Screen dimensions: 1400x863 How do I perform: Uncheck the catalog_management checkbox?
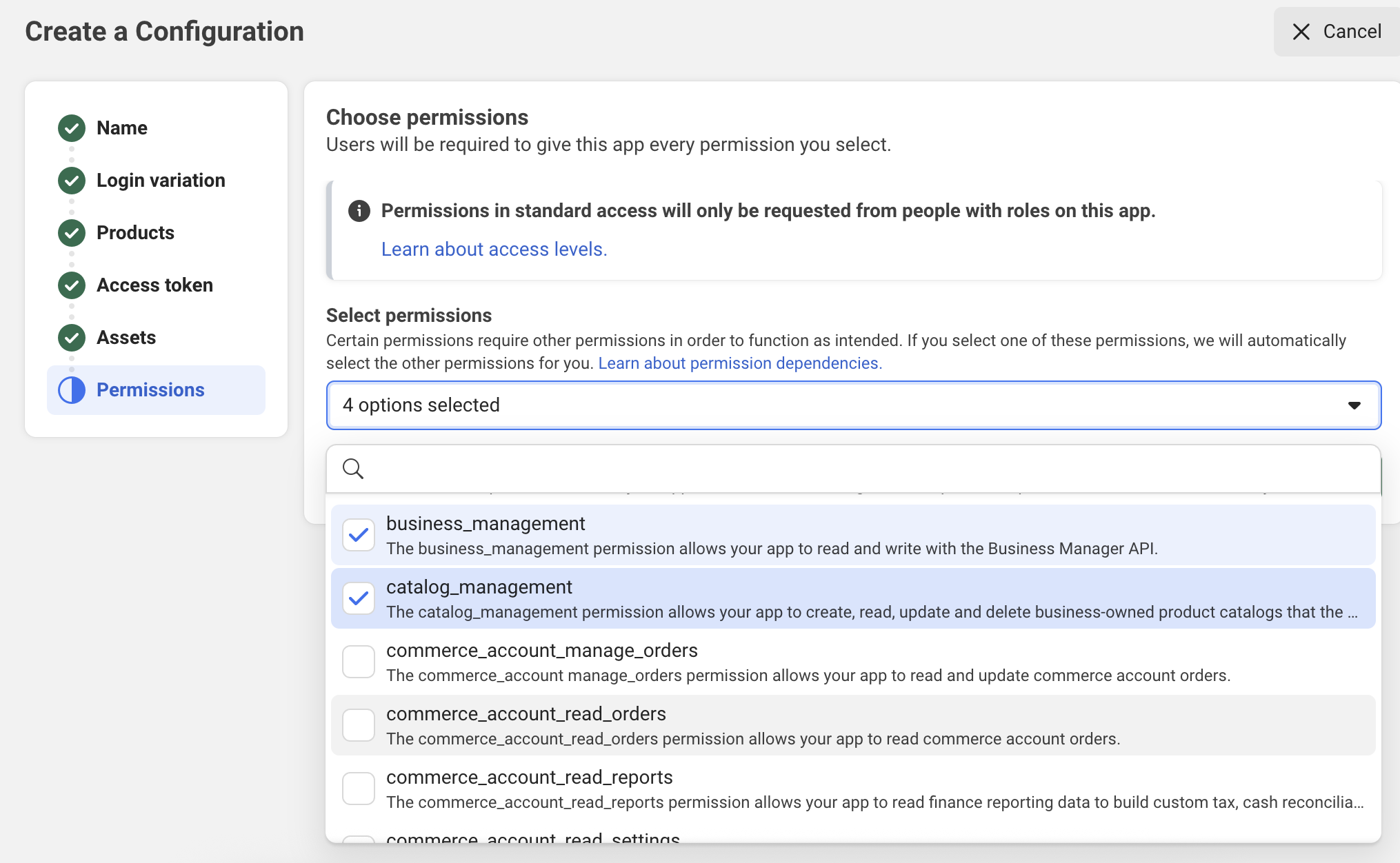[359, 598]
